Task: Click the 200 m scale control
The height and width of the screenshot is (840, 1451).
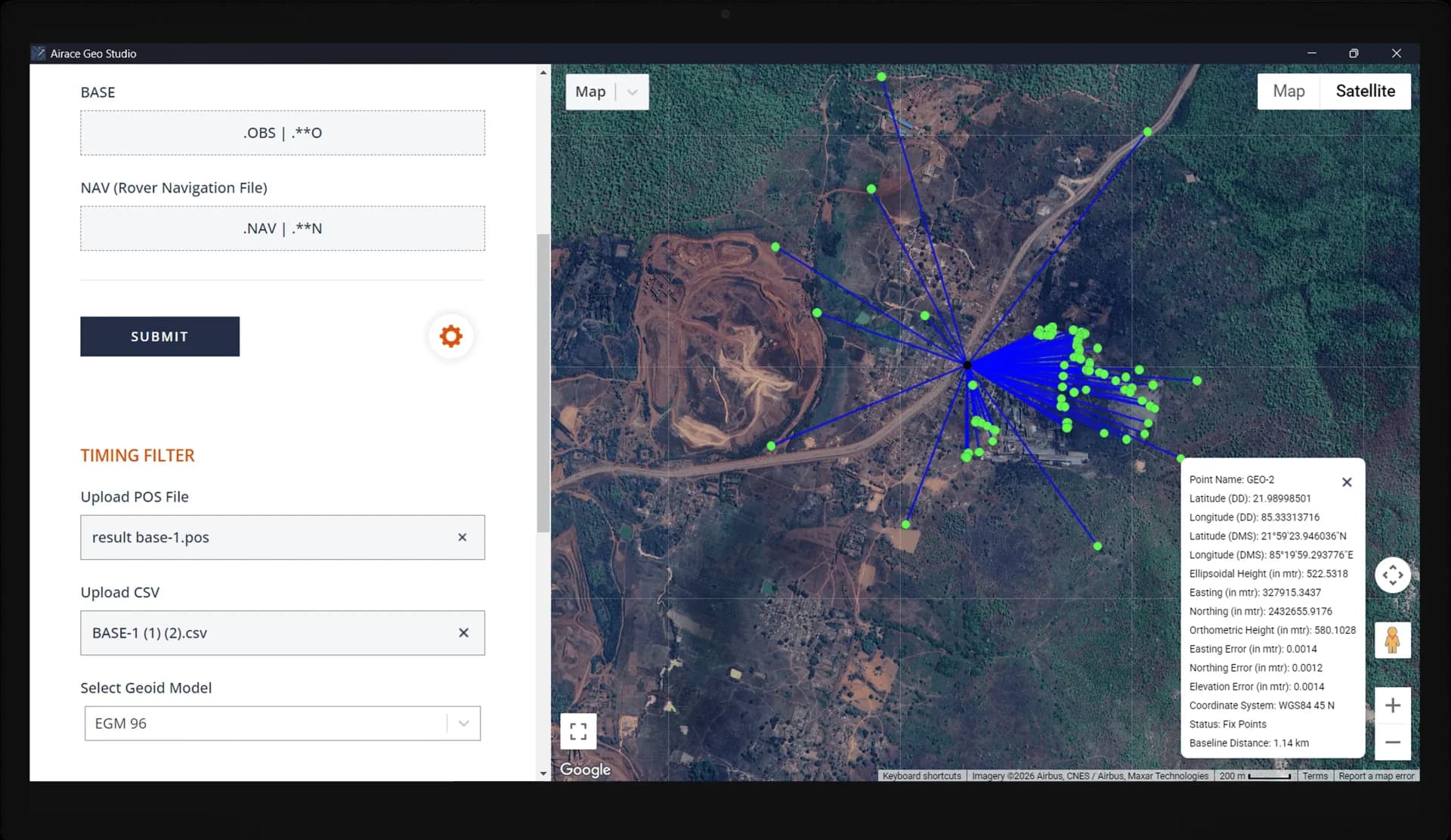Action: point(1255,776)
